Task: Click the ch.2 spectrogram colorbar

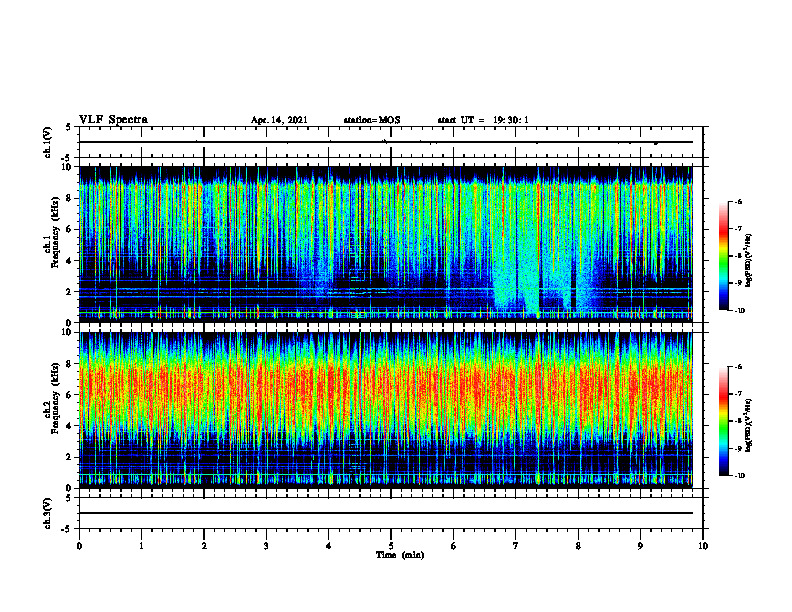Action: coord(723,421)
